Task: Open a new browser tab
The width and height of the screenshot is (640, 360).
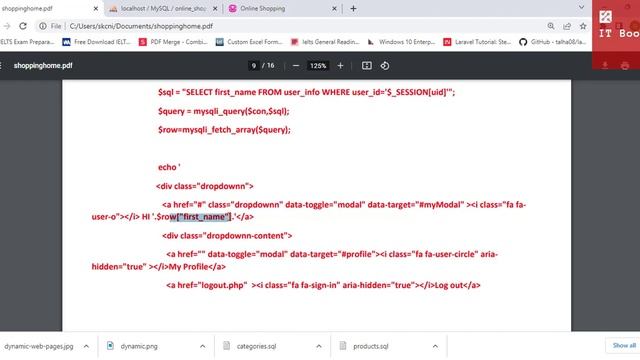Action: point(353,8)
